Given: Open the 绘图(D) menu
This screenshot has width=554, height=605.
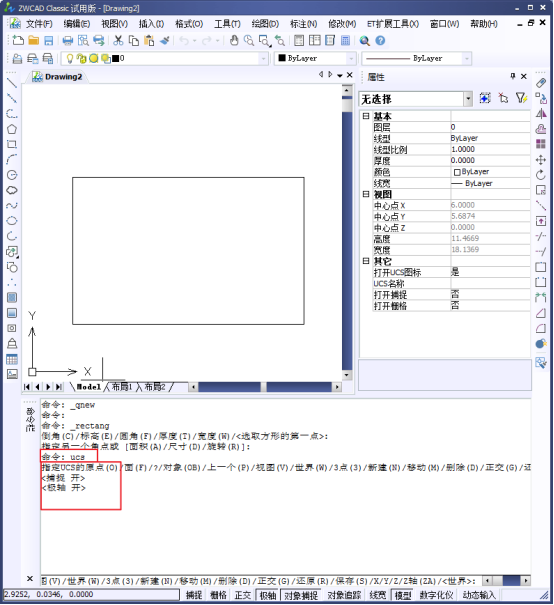Looking at the screenshot, I should pos(265,24).
